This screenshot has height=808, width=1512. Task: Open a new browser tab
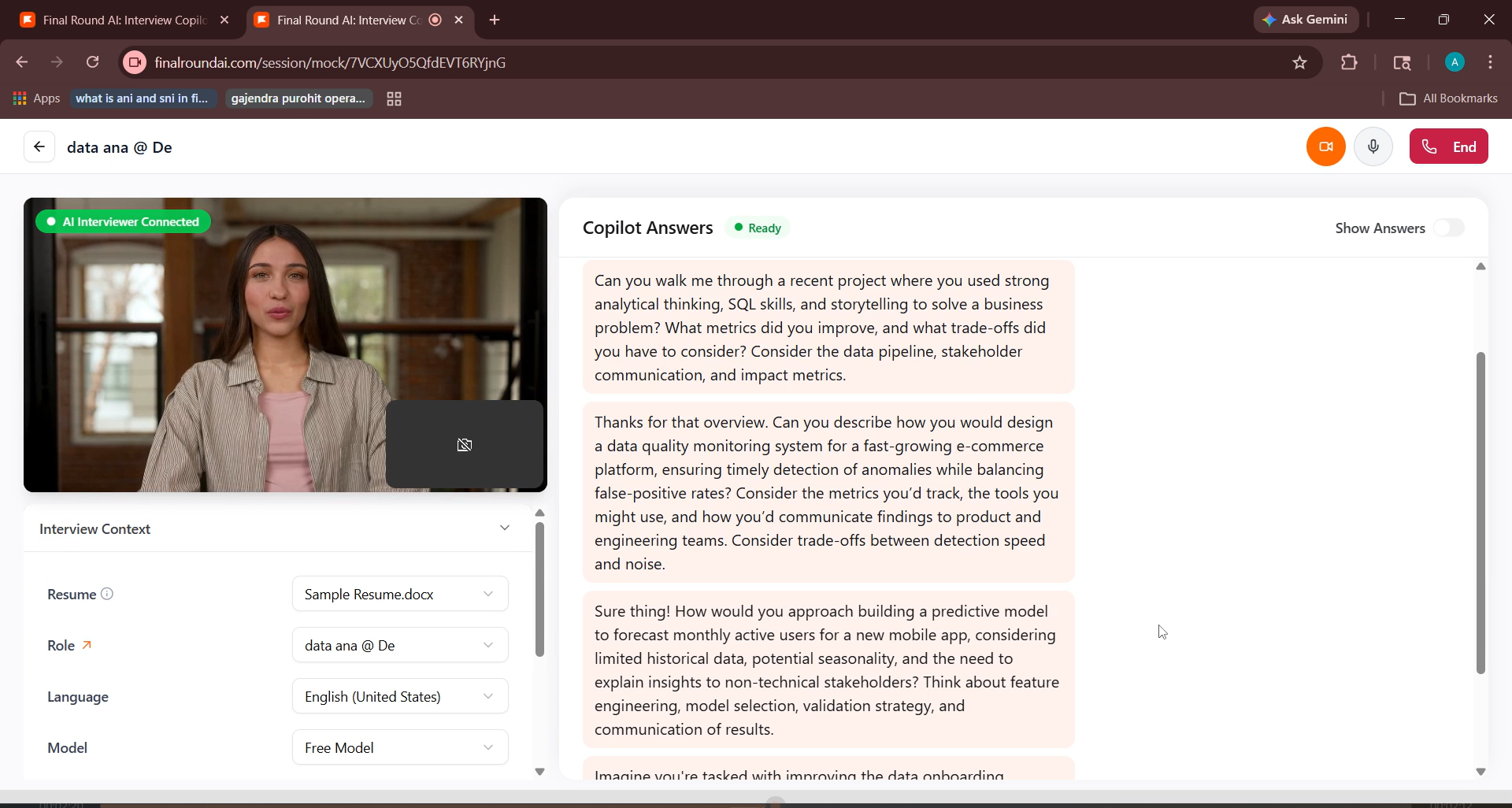pyautogui.click(x=495, y=20)
